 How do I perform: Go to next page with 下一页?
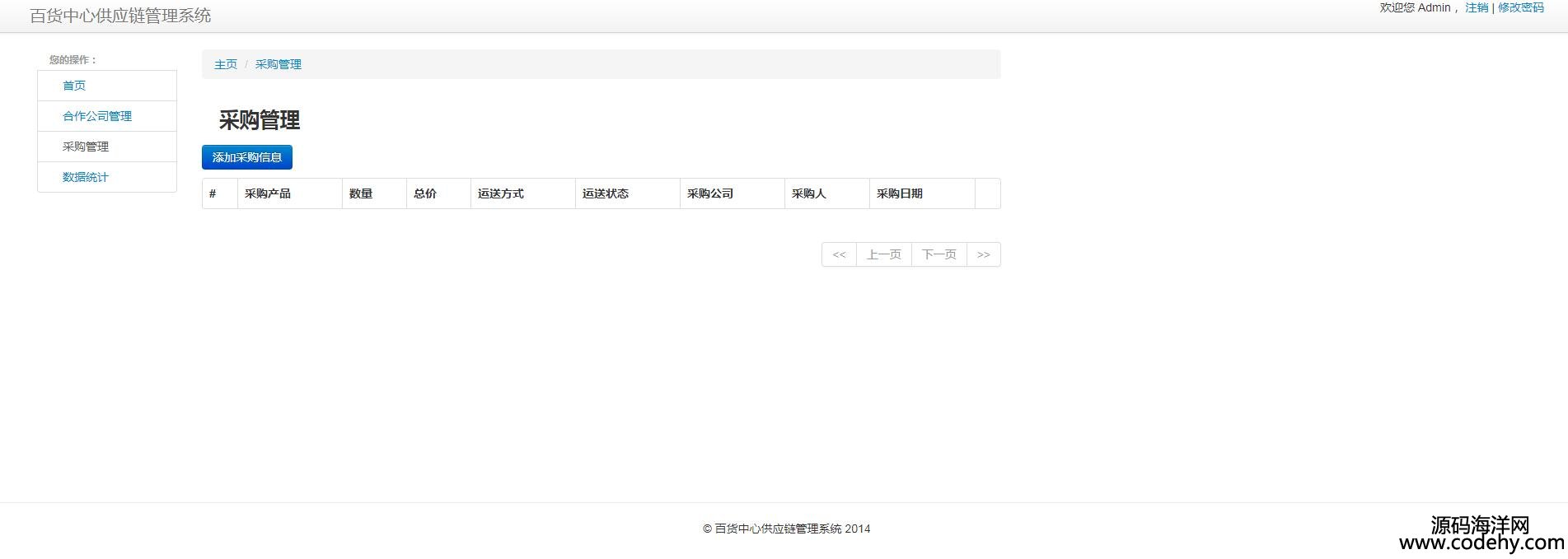[938, 254]
